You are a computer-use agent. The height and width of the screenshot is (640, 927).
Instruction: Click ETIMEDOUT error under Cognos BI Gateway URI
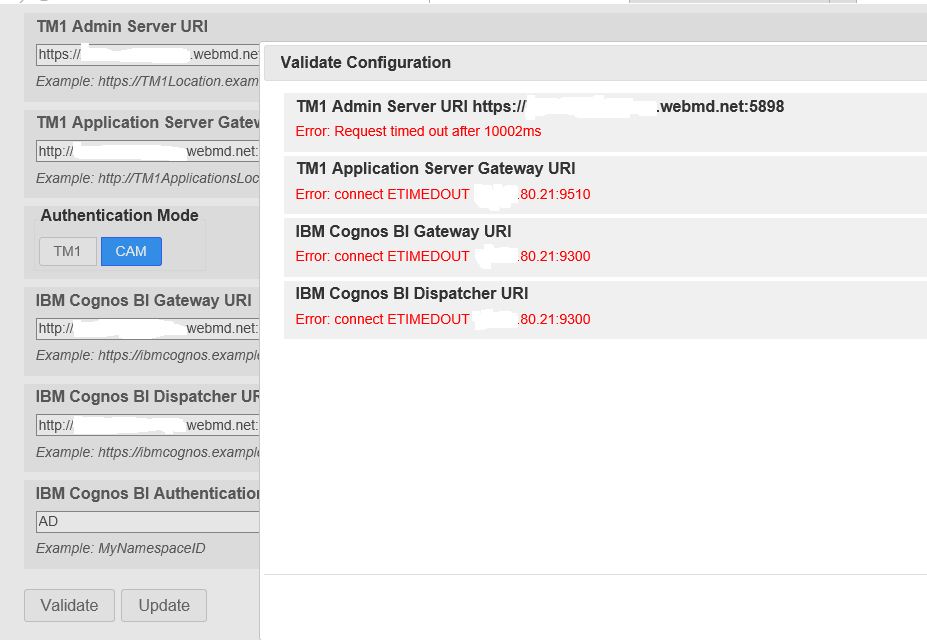pos(443,256)
